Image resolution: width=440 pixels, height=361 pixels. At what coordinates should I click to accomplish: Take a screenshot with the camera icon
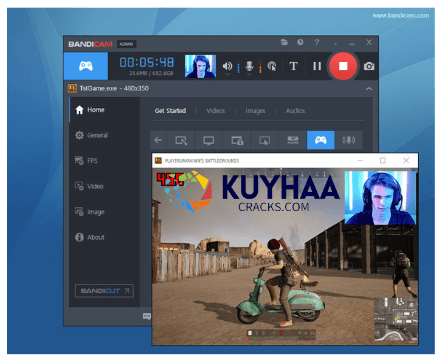tap(369, 66)
